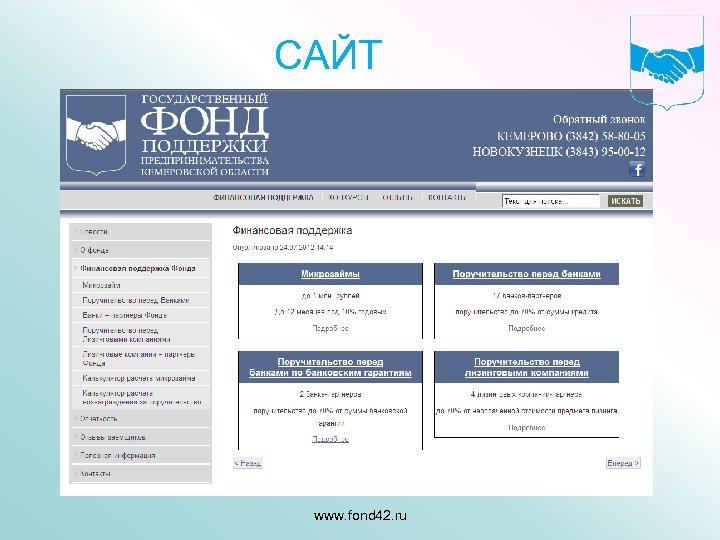This screenshot has width=720, height=540.
Task: Open the КОНКУРСЫ top menu item
Action: coord(349,197)
